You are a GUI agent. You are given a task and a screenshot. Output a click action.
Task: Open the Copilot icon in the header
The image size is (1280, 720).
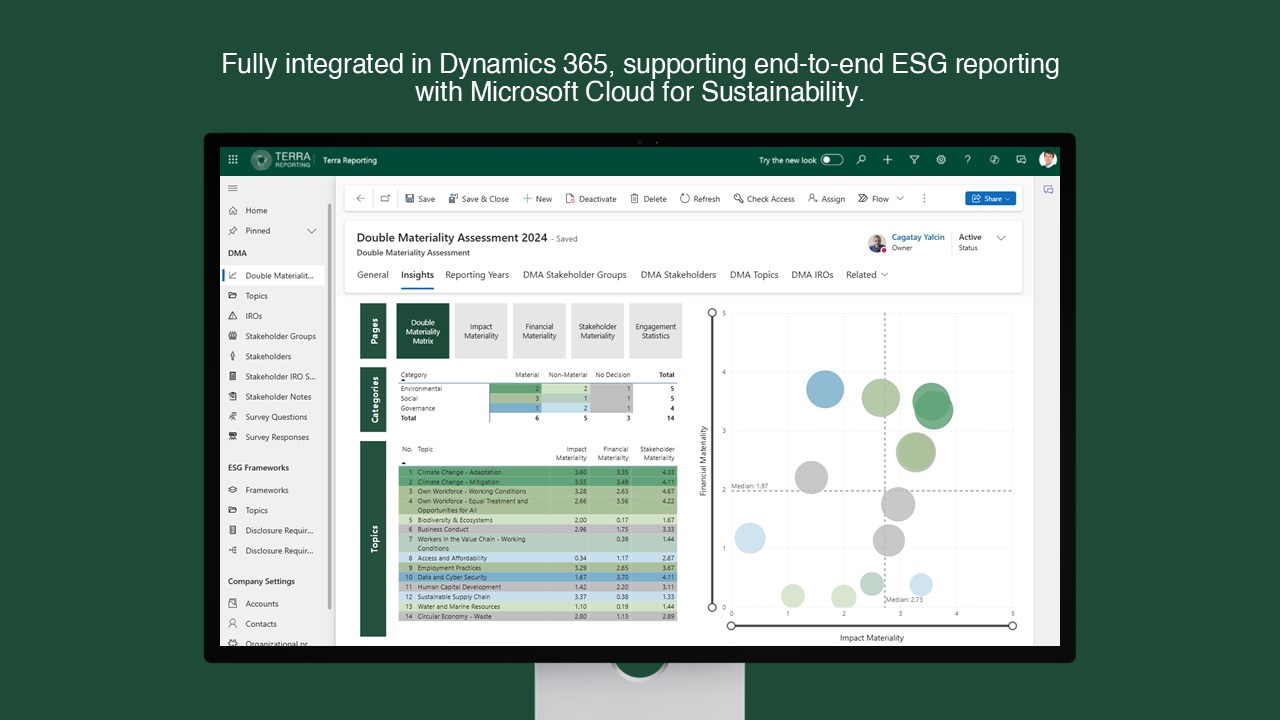pyautogui.click(x=994, y=160)
